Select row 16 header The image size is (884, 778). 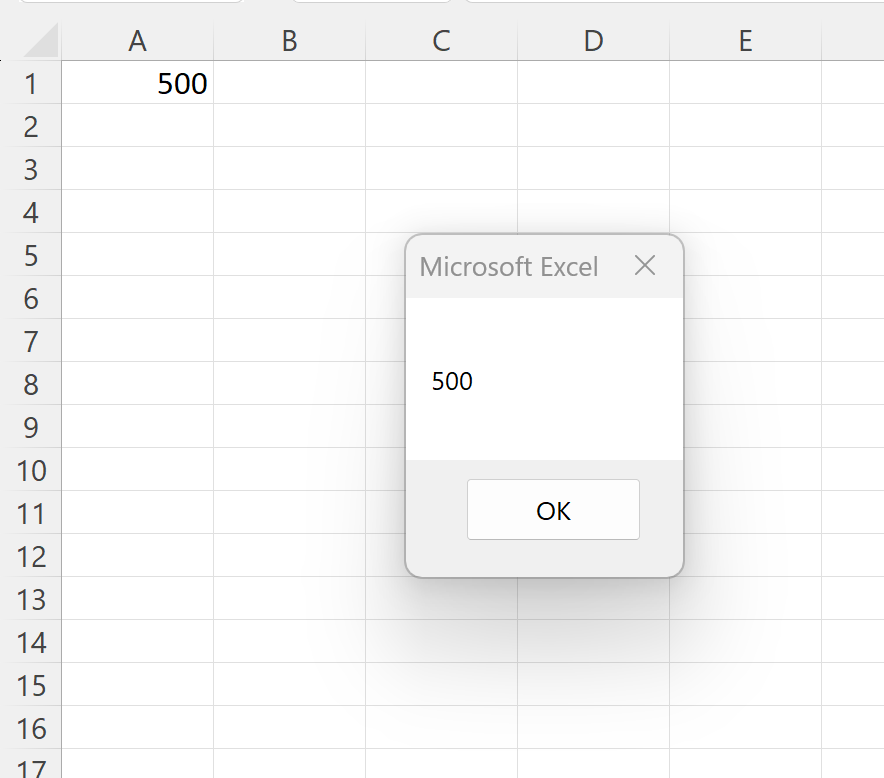[31, 728]
